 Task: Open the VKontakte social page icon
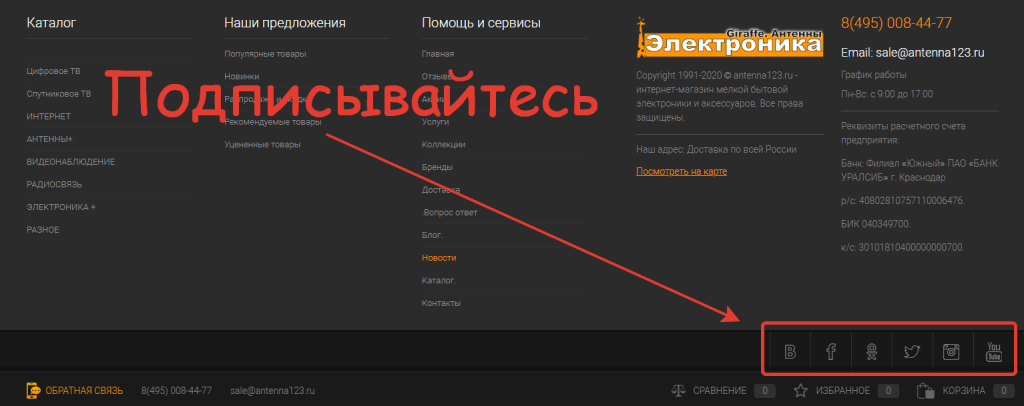pyautogui.click(x=791, y=351)
